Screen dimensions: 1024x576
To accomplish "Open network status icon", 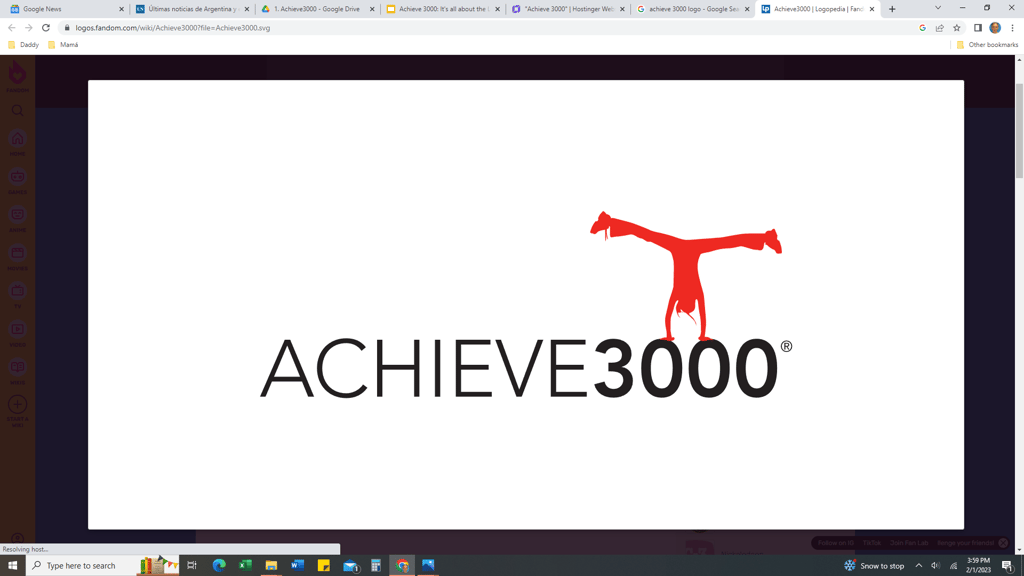I will click(953, 566).
